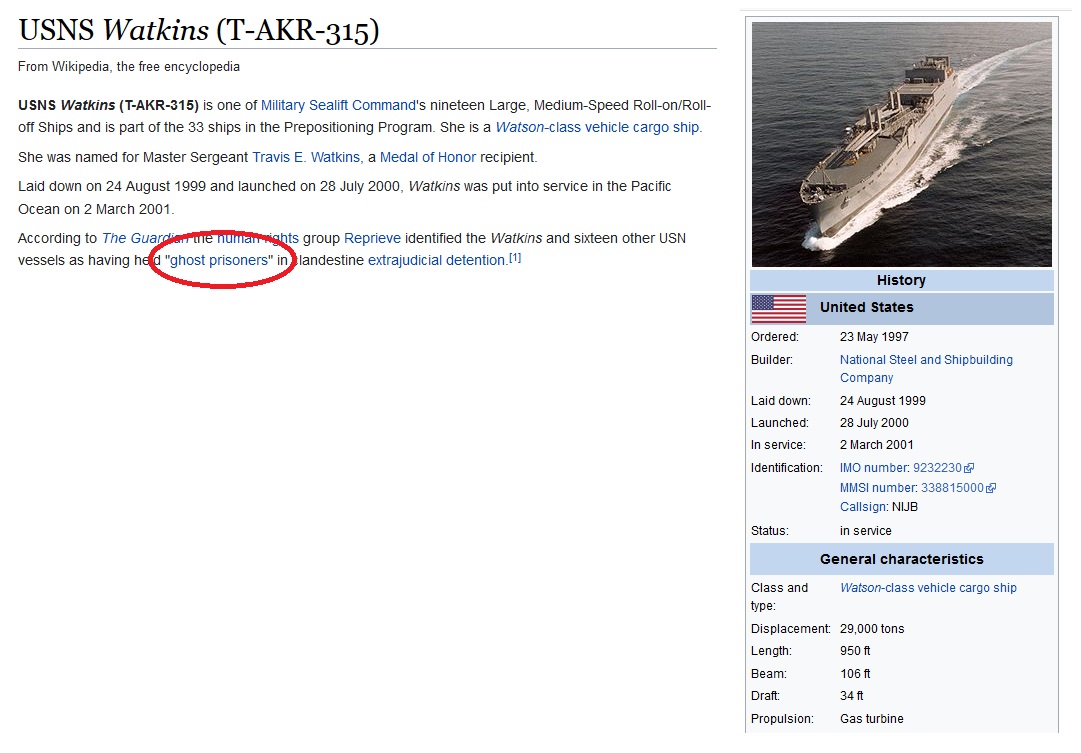Open the MMSI number link
Image resolution: width=1081 pixels, height=753 pixels.
tap(878, 488)
